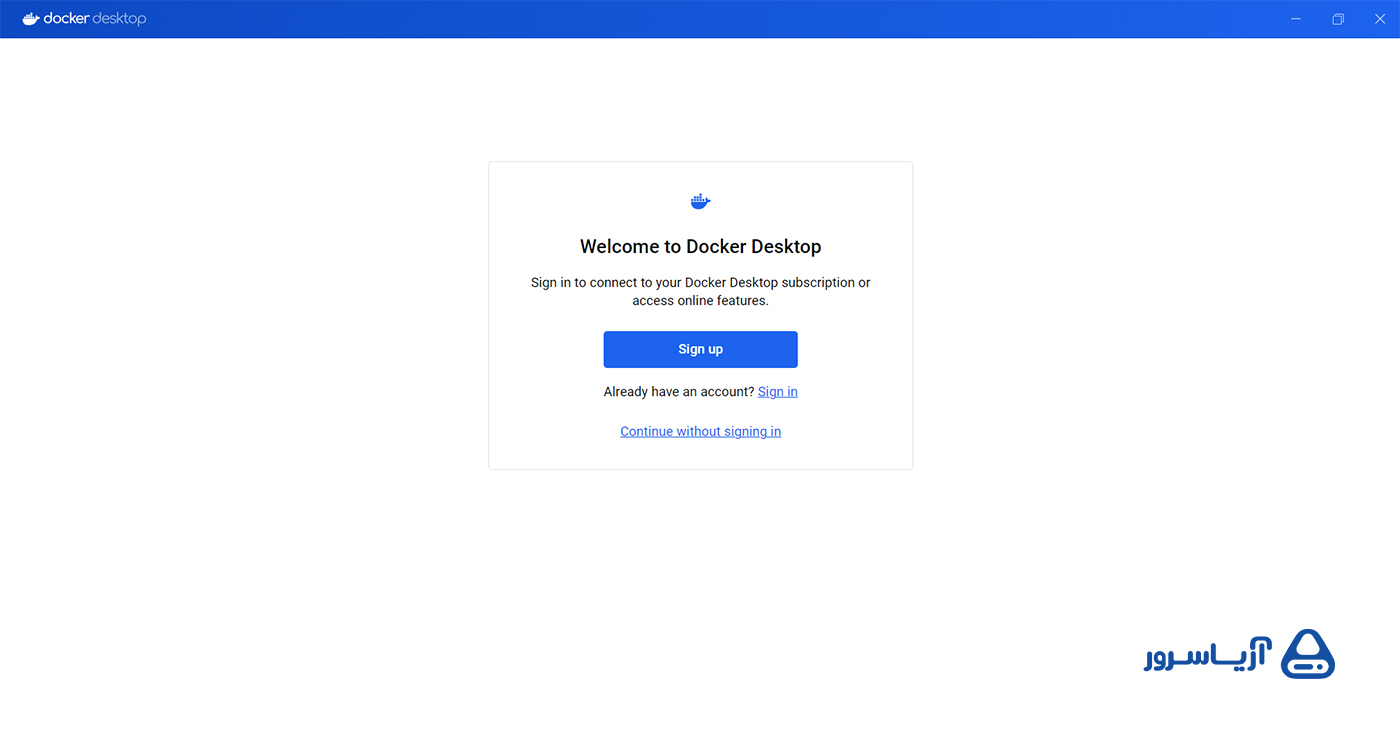Open the Sign in link
1400x736 pixels.
click(x=777, y=392)
